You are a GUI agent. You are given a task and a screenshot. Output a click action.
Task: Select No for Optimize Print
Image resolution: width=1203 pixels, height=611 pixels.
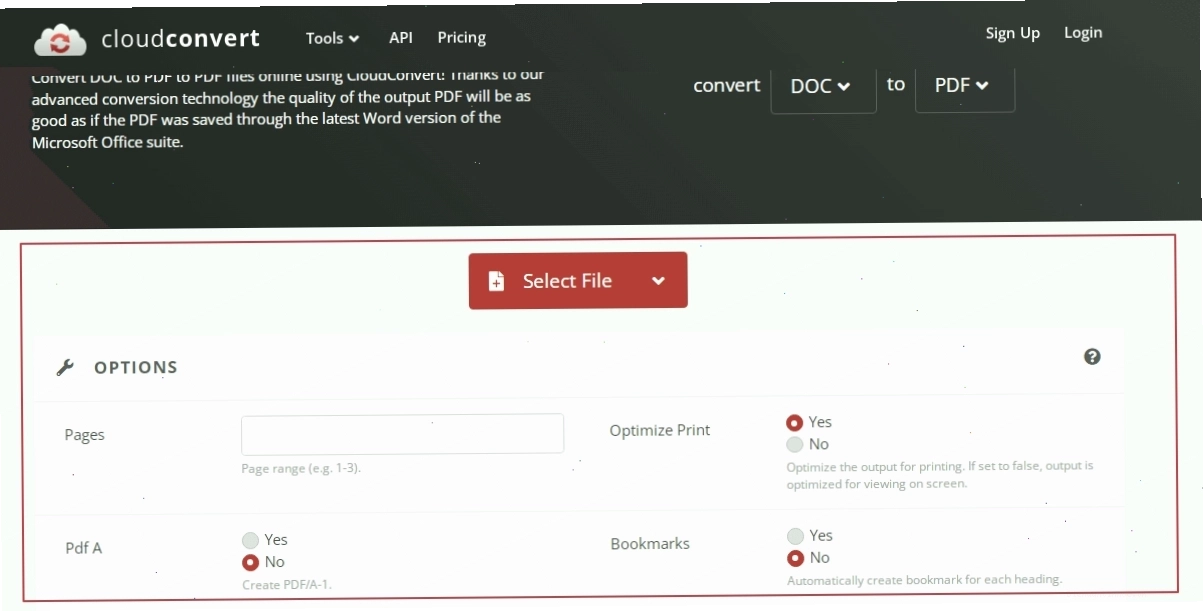pyautogui.click(x=795, y=445)
